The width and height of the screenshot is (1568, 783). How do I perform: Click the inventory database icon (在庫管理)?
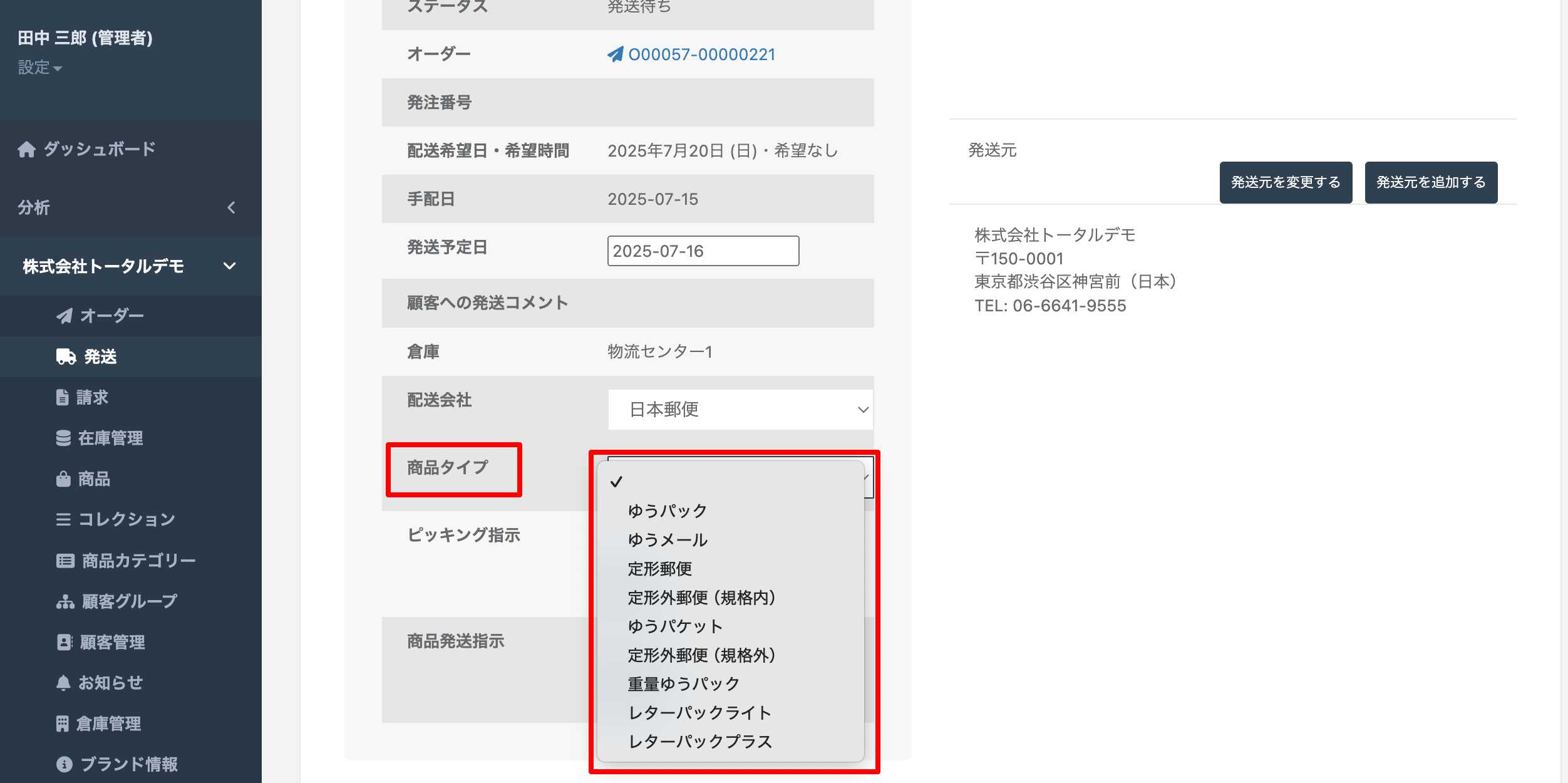tap(63, 438)
